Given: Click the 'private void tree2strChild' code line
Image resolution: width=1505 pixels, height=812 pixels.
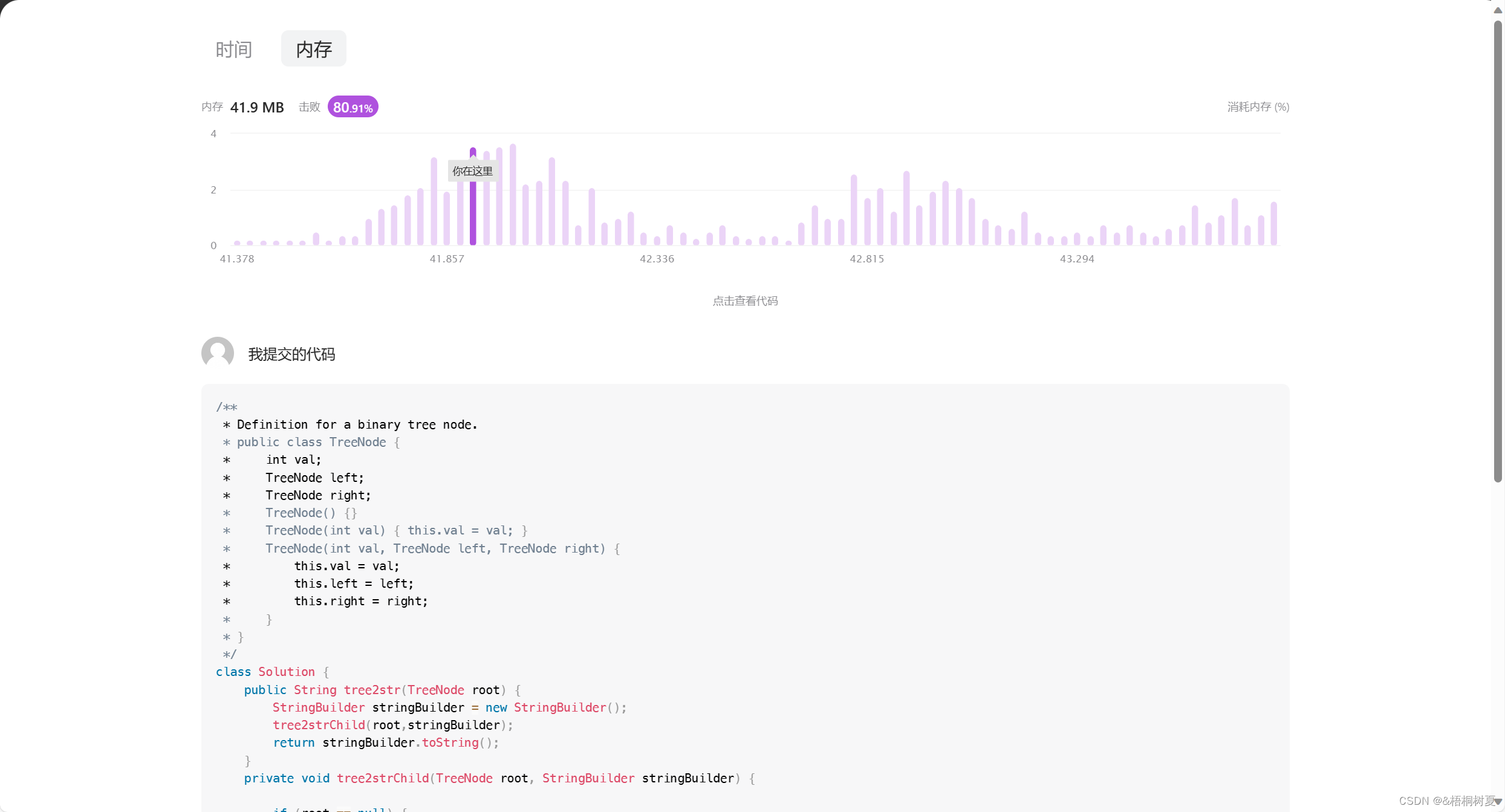Looking at the screenshot, I should point(499,778).
